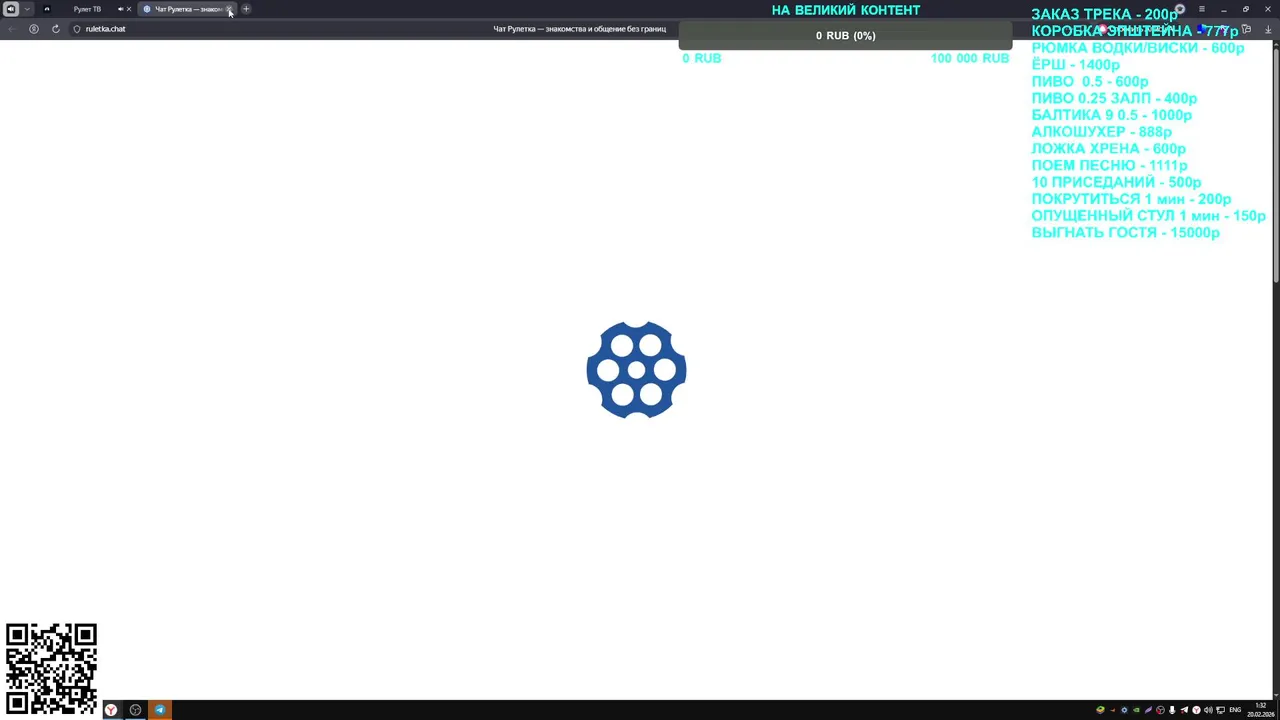Click the 'ЛОЖКА ХРЕНА - 600р' text
This screenshot has width=1280, height=720.
pyautogui.click(x=1108, y=149)
